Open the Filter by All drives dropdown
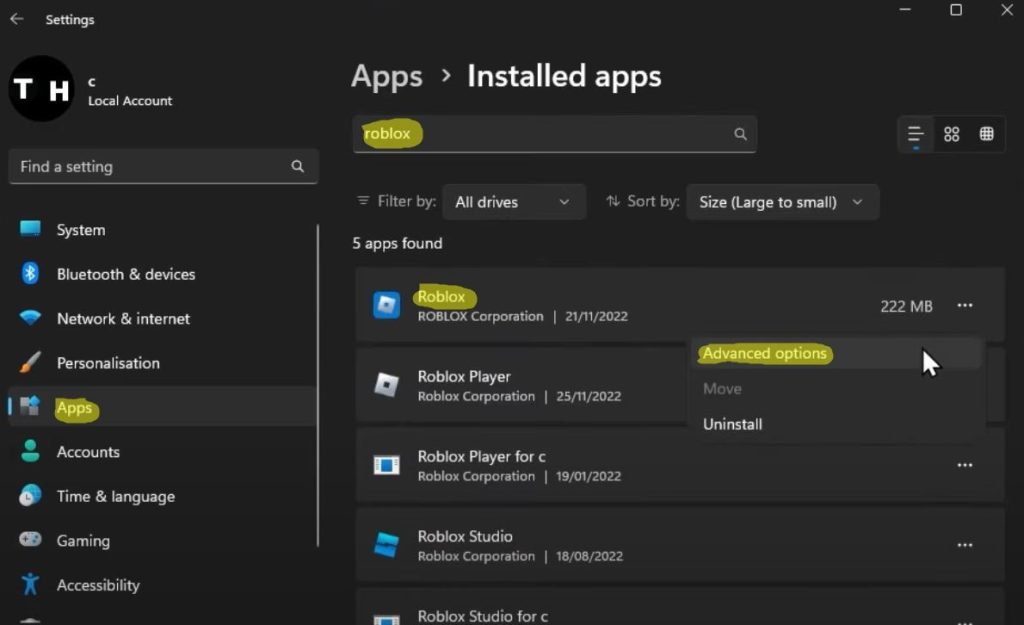 click(x=514, y=202)
